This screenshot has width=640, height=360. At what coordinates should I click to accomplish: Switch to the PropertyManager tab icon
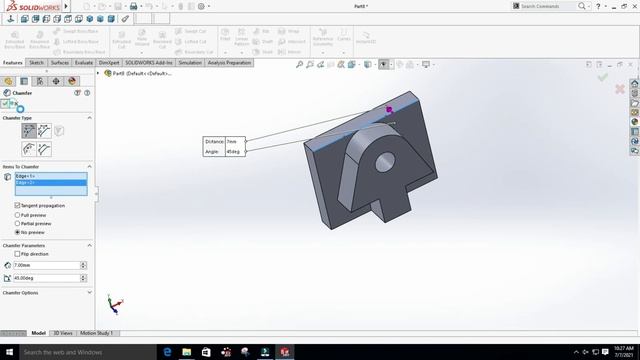click(x=24, y=81)
